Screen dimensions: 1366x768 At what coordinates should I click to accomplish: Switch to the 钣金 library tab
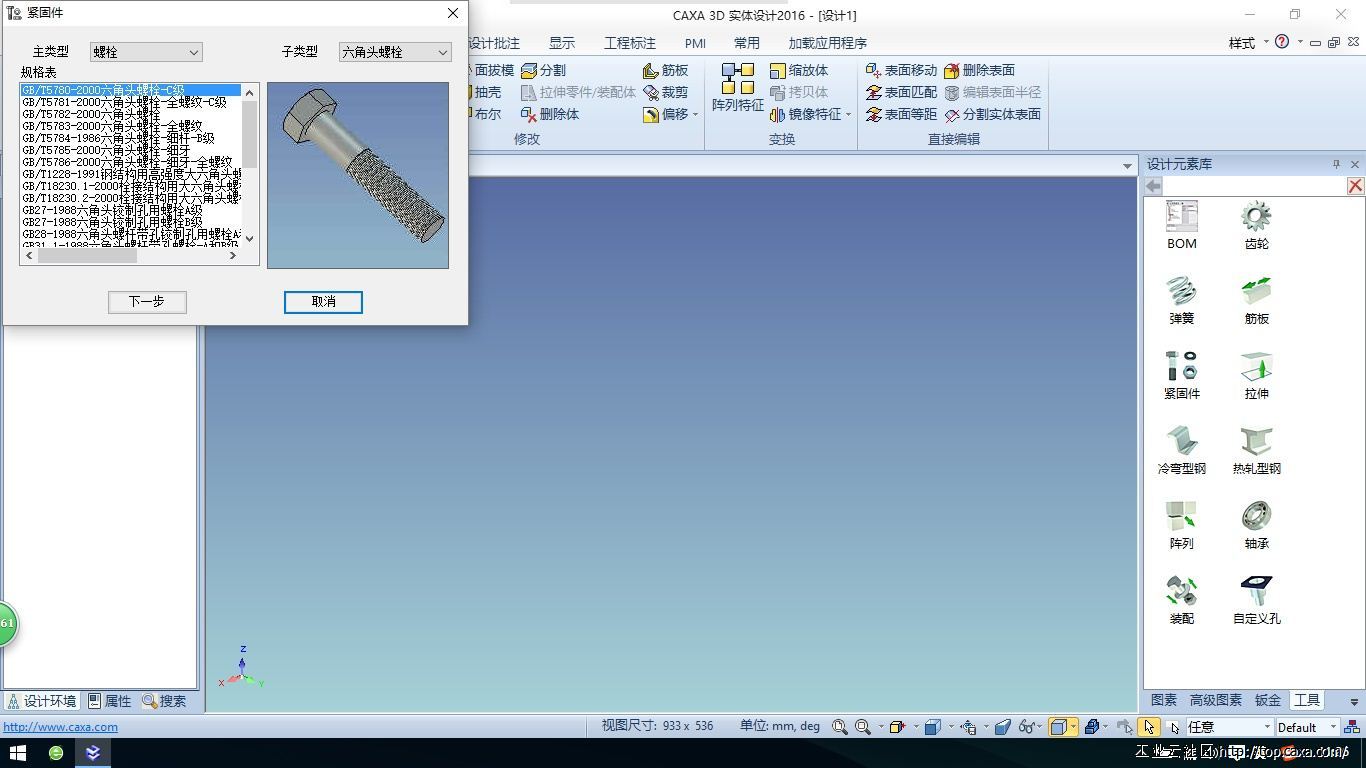pos(1268,700)
